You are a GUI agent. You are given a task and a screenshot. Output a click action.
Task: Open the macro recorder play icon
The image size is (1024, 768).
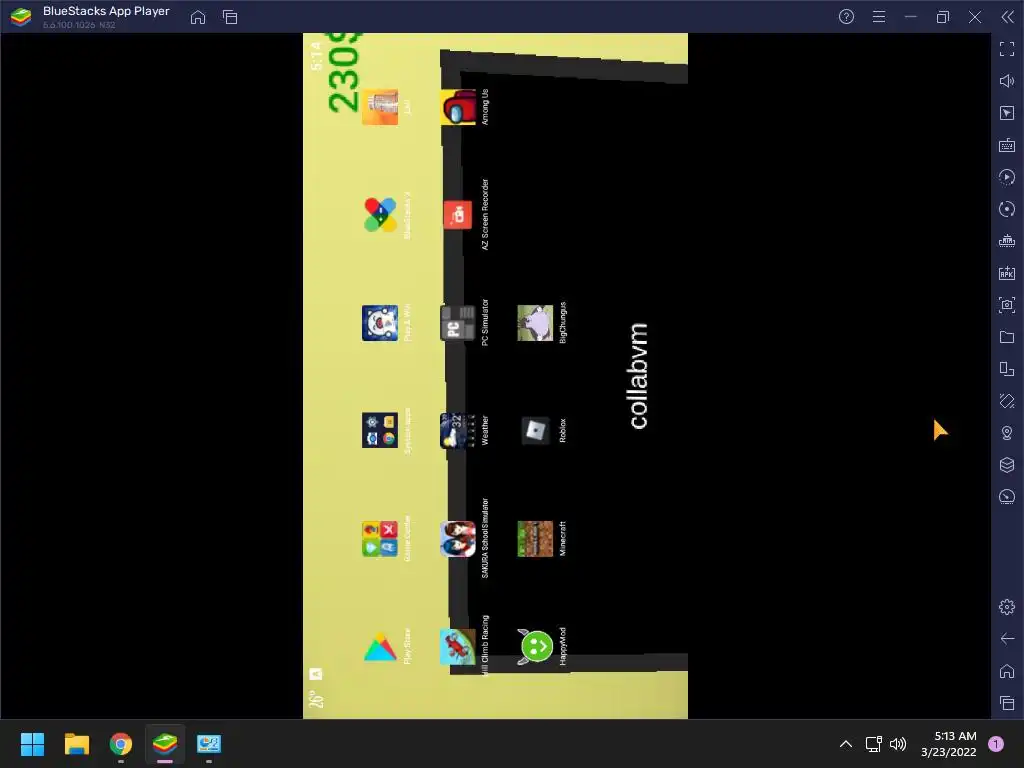1006,177
